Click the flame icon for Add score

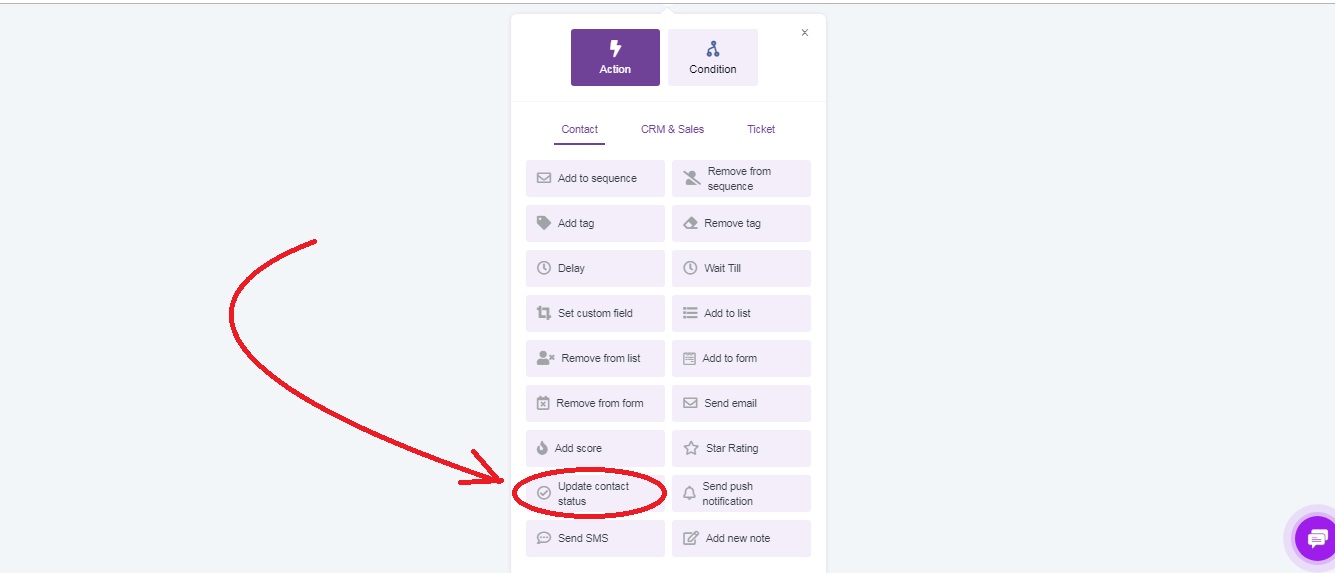pyautogui.click(x=542, y=448)
